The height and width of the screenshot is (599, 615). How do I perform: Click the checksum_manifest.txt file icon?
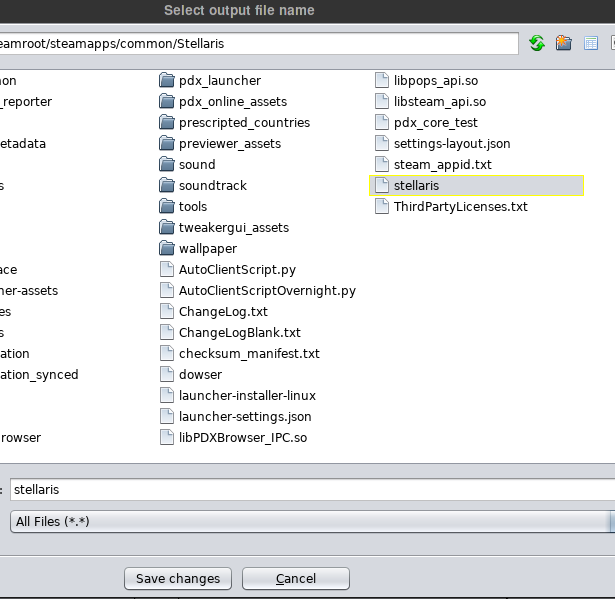(x=167, y=353)
